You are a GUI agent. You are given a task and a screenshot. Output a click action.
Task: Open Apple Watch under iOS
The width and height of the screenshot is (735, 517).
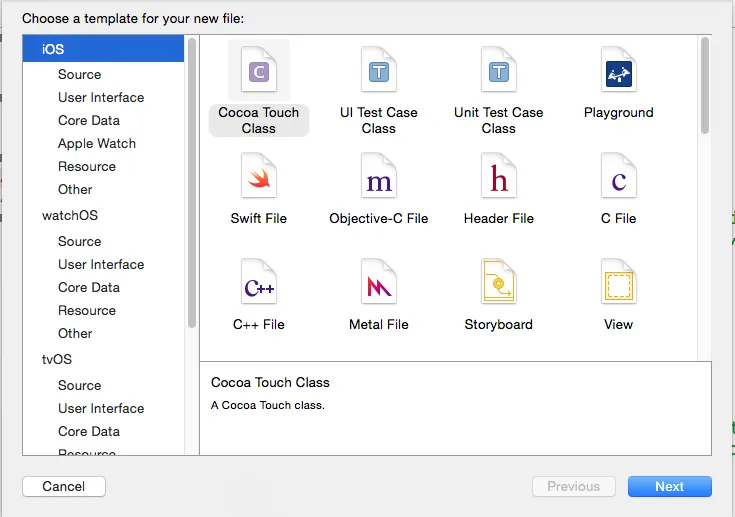(x=96, y=143)
